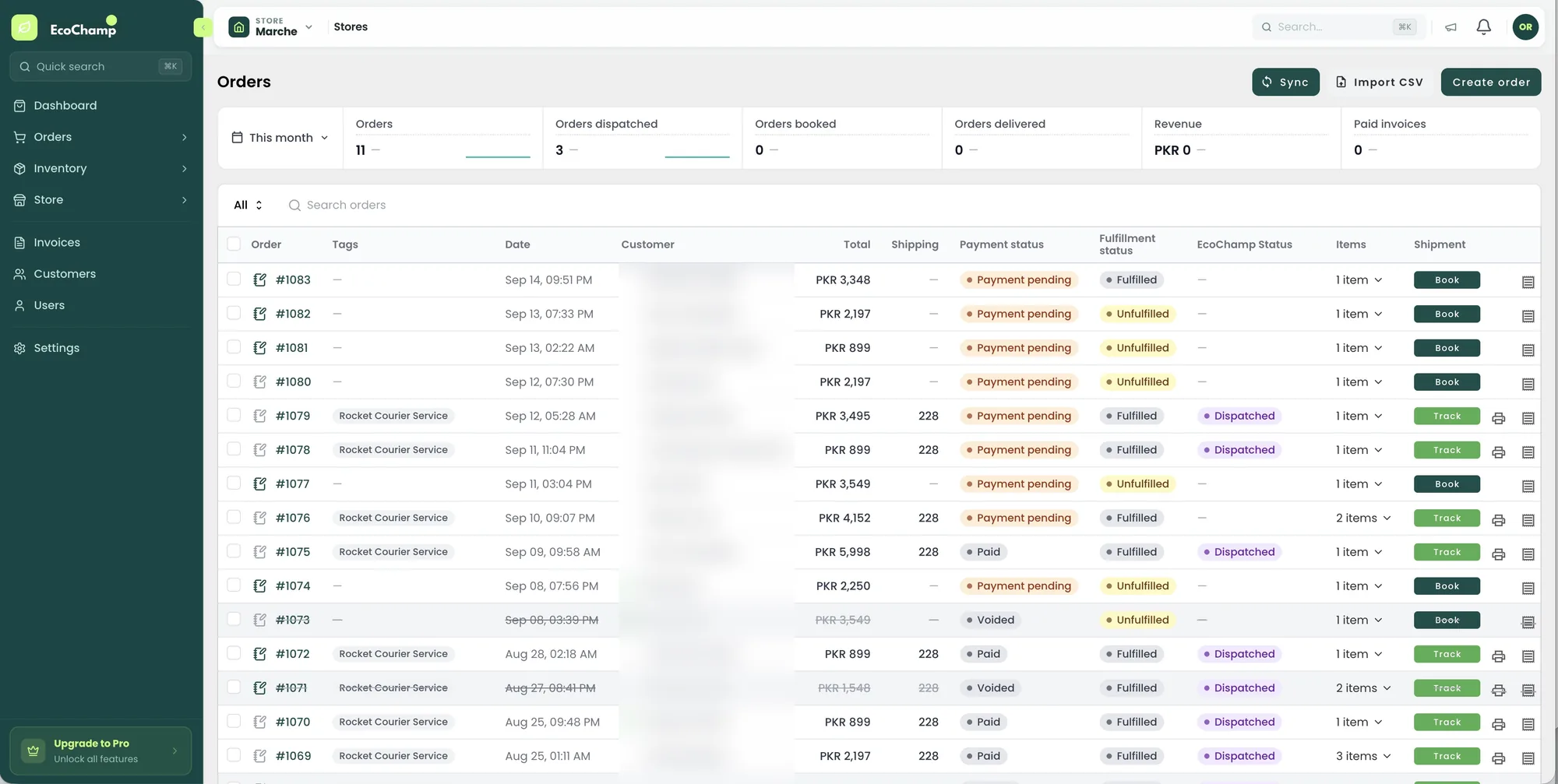Focus the Quick search field in sidebar
Screen dimensions: 1558x784
coord(100,66)
